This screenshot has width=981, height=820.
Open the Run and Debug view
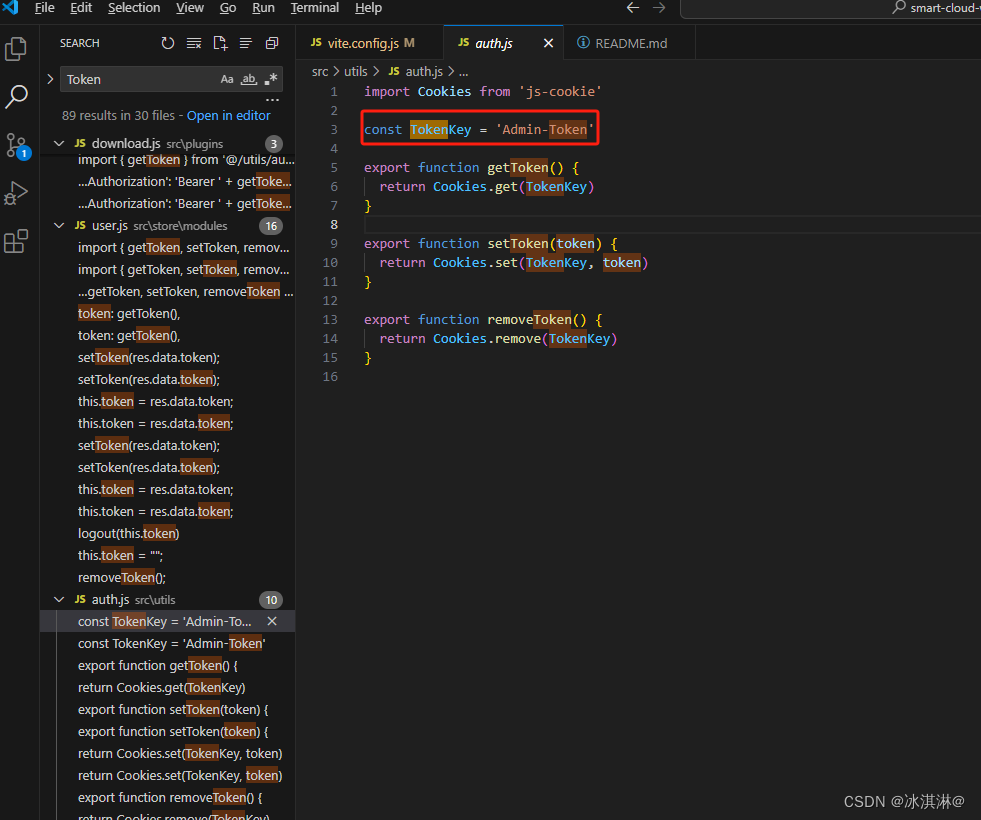[x=16, y=193]
